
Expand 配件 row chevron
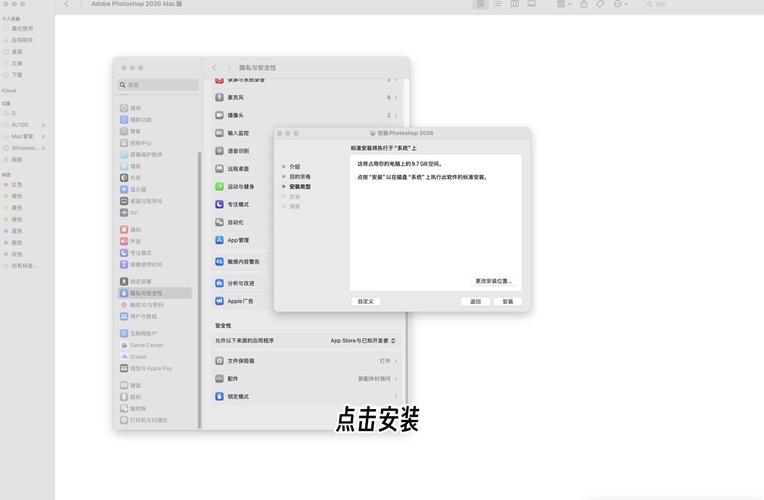coord(396,379)
